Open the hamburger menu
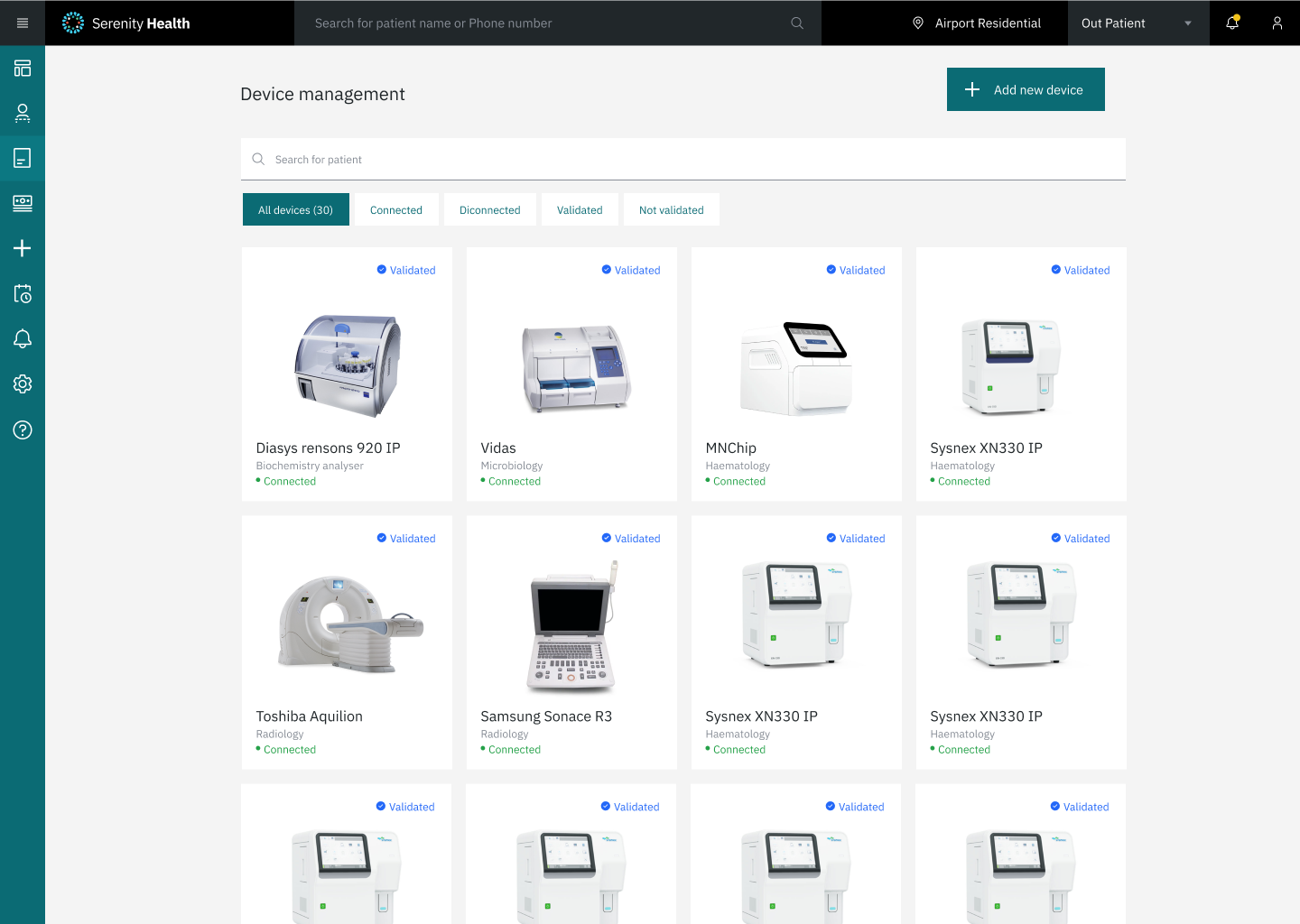The width and height of the screenshot is (1300, 924). [23, 23]
